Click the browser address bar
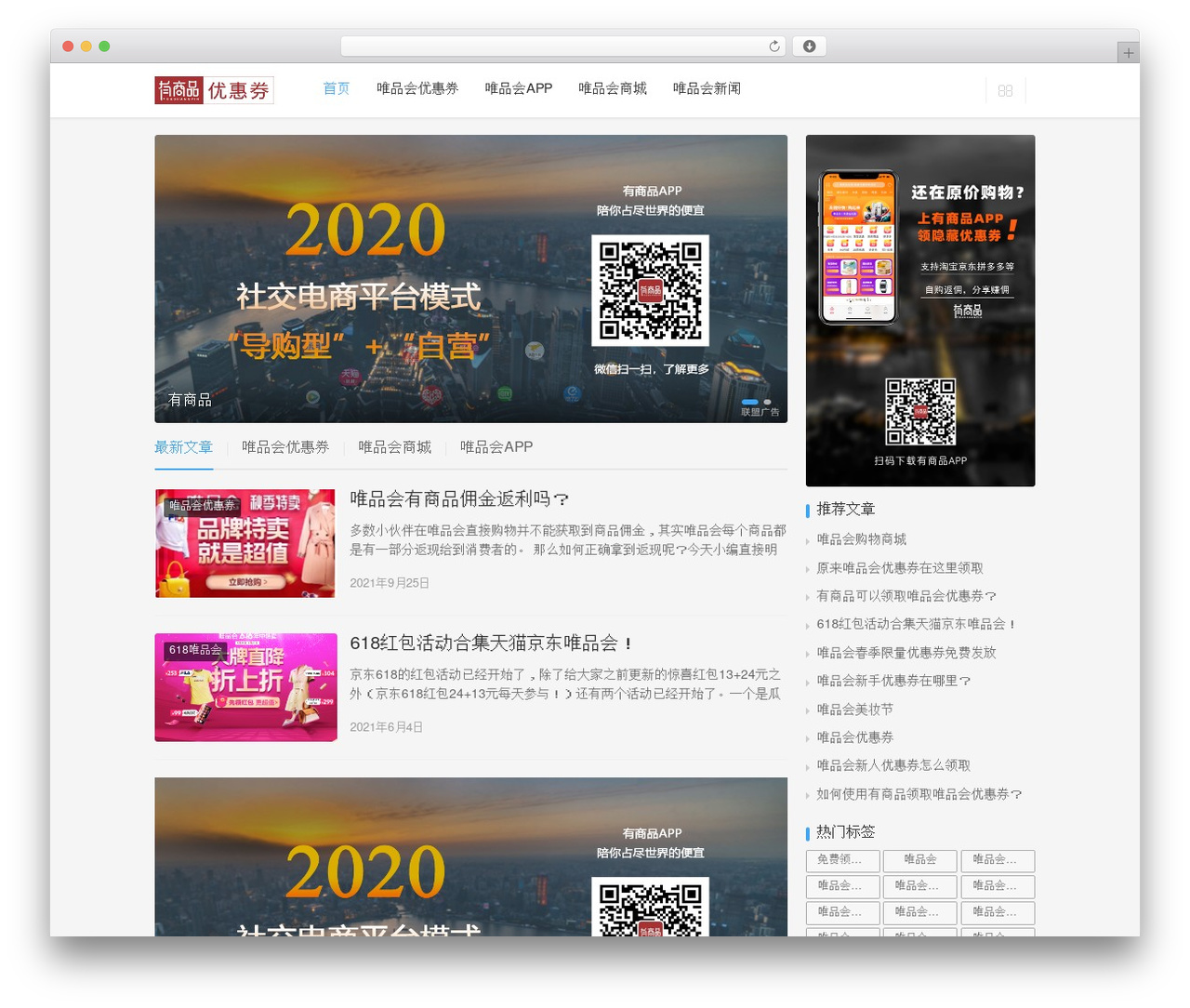Viewport: 1190px width, 1008px height. [562, 46]
